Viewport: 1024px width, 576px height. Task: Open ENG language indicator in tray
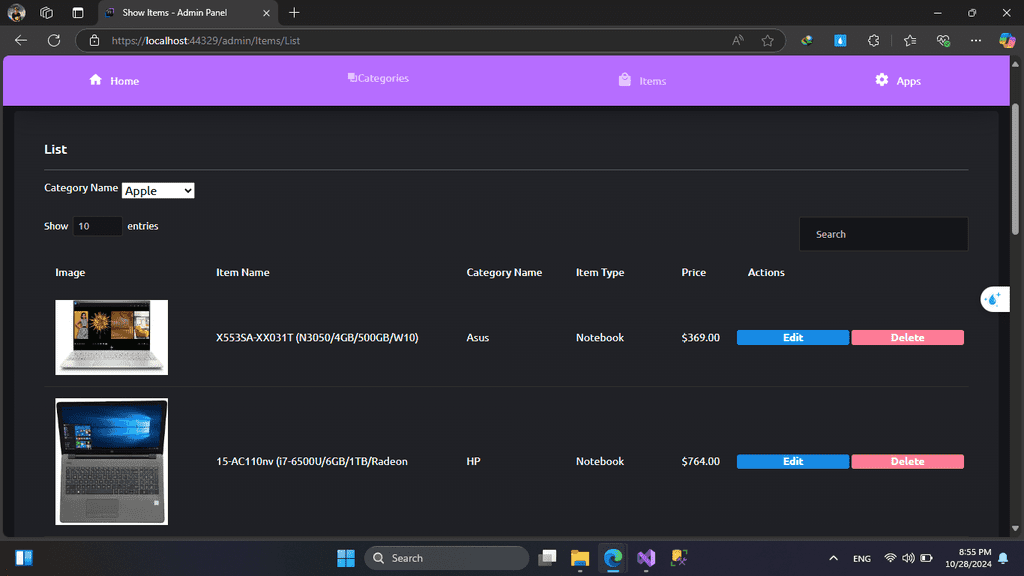pos(862,558)
